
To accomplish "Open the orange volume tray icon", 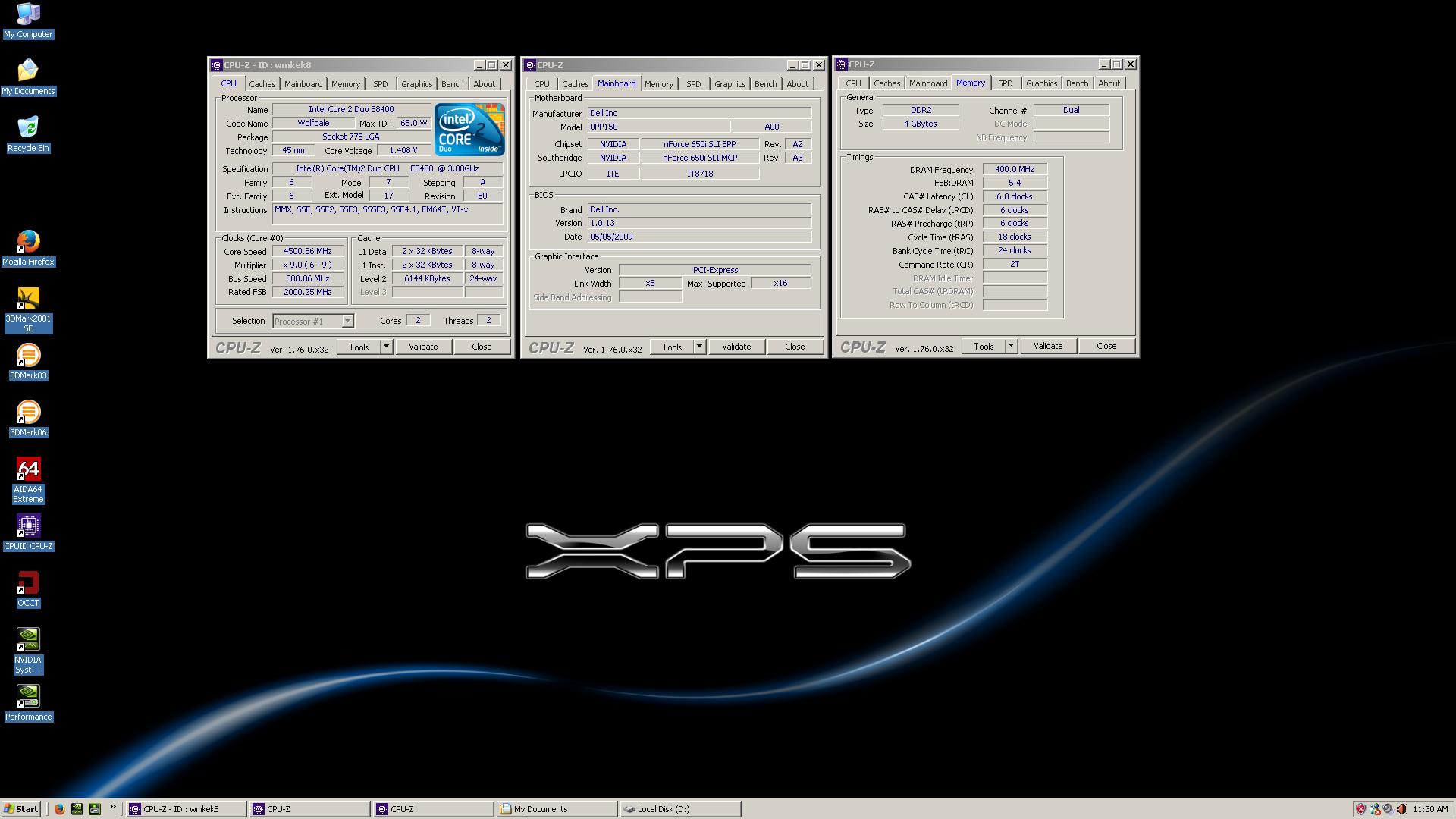I will coord(1401,809).
